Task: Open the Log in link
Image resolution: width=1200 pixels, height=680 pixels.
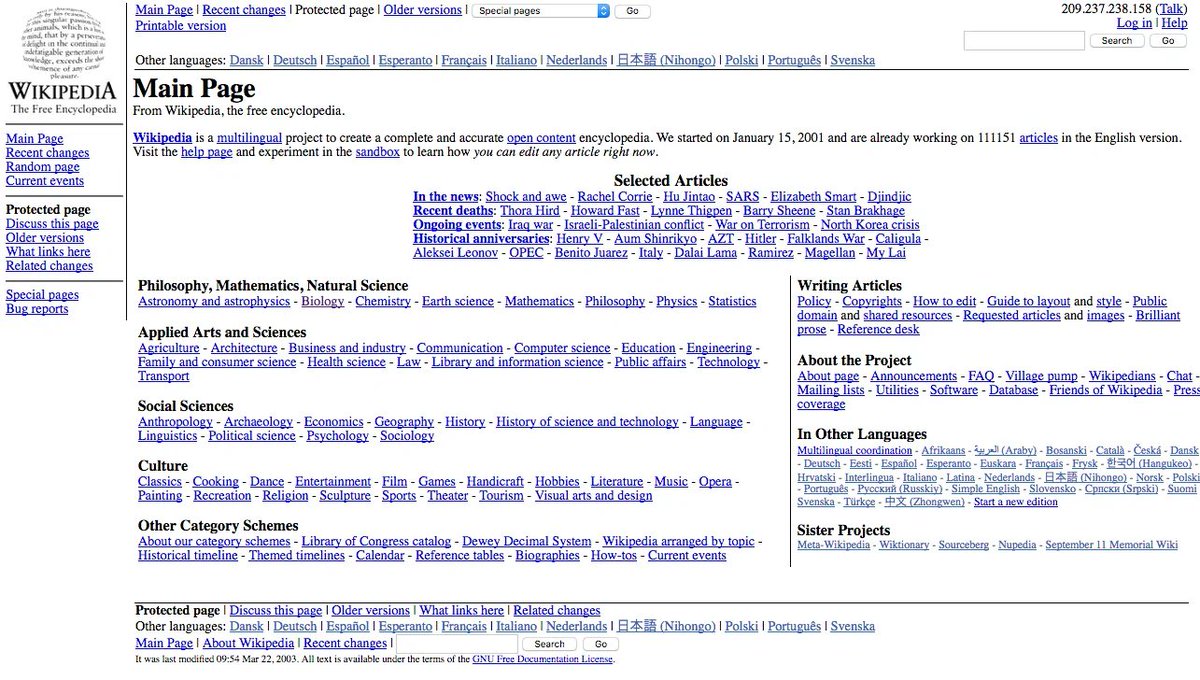Action: point(1134,23)
